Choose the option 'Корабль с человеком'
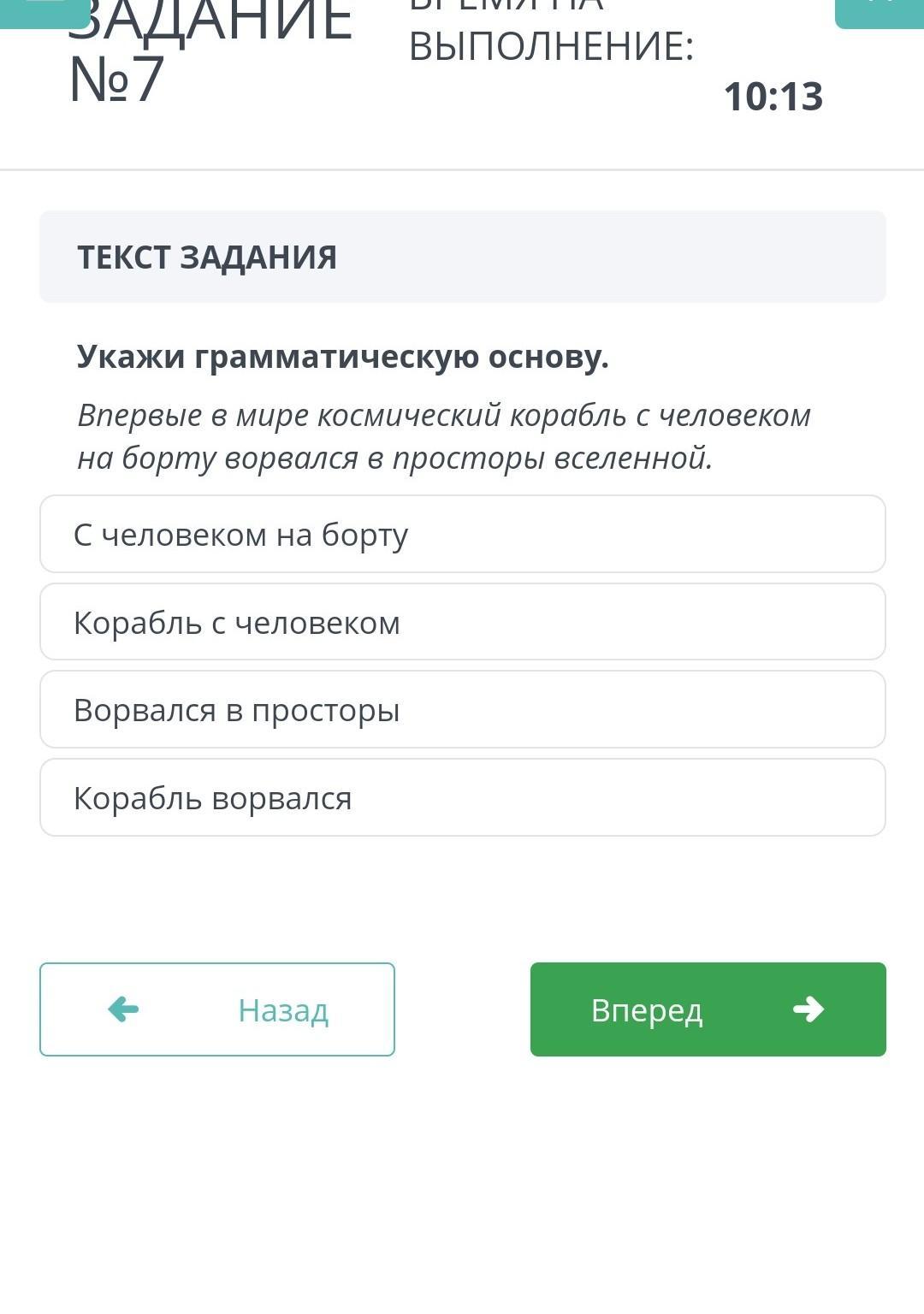 pos(462,623)
